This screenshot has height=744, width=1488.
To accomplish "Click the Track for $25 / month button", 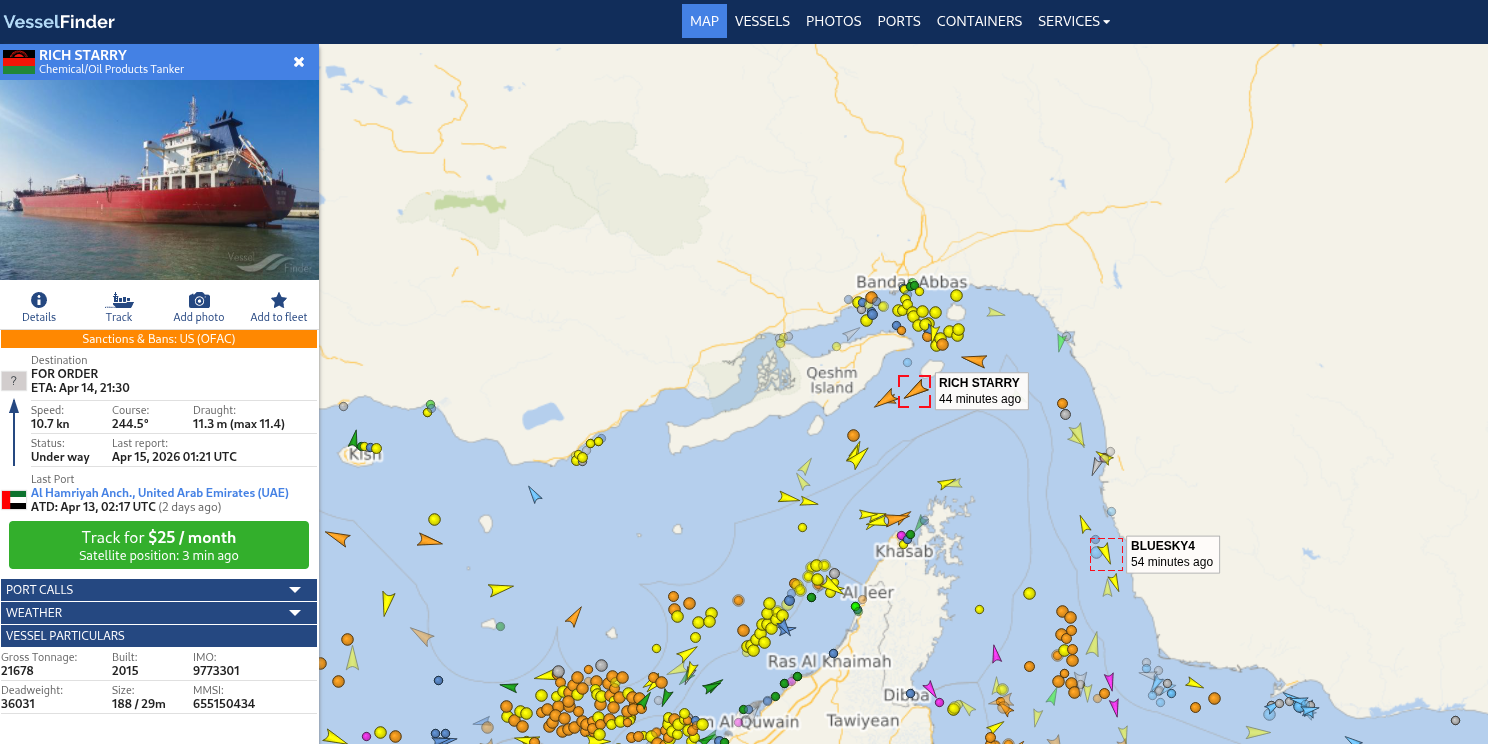I will pos(159,545).
